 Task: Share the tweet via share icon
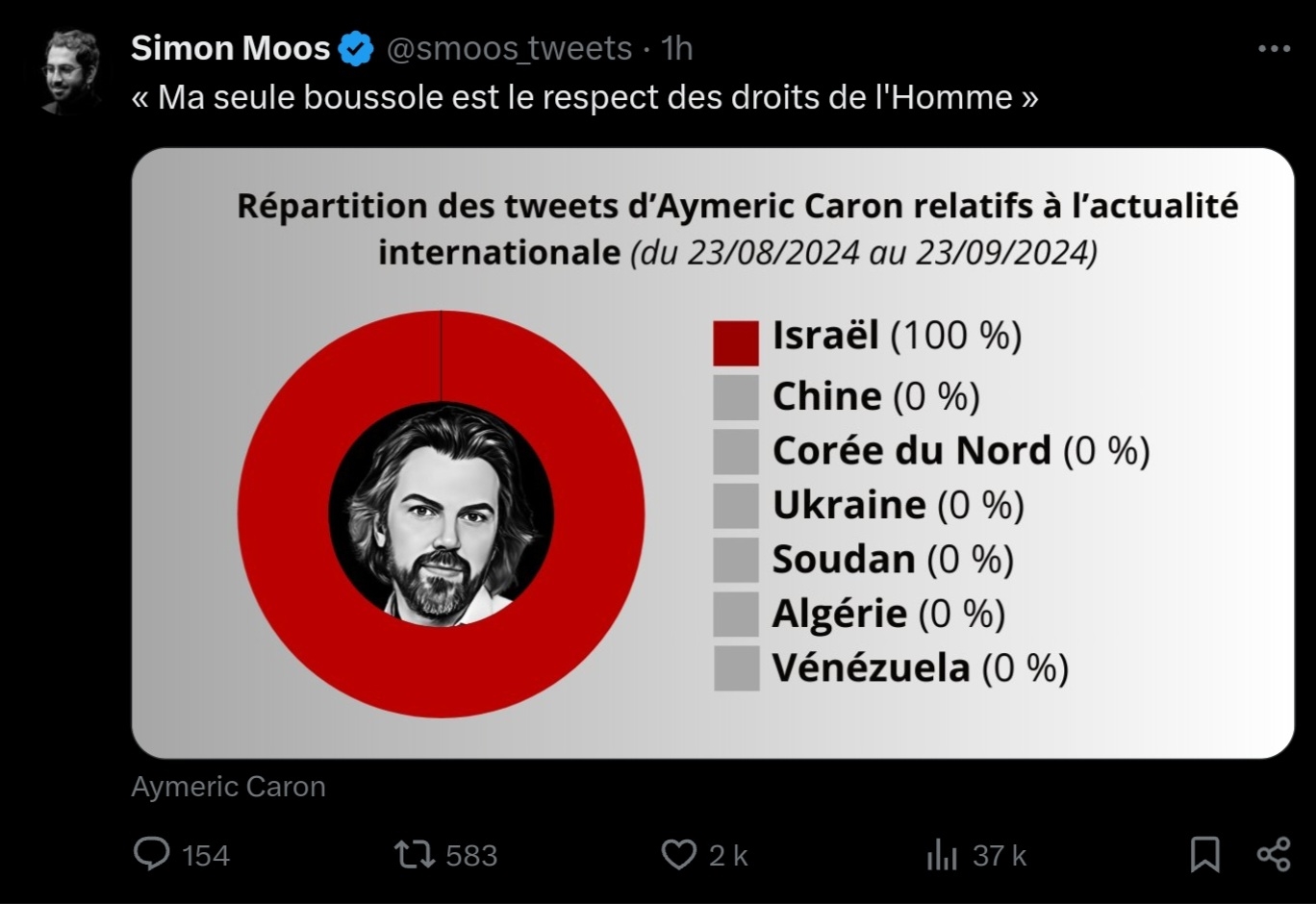(1274, 854)
